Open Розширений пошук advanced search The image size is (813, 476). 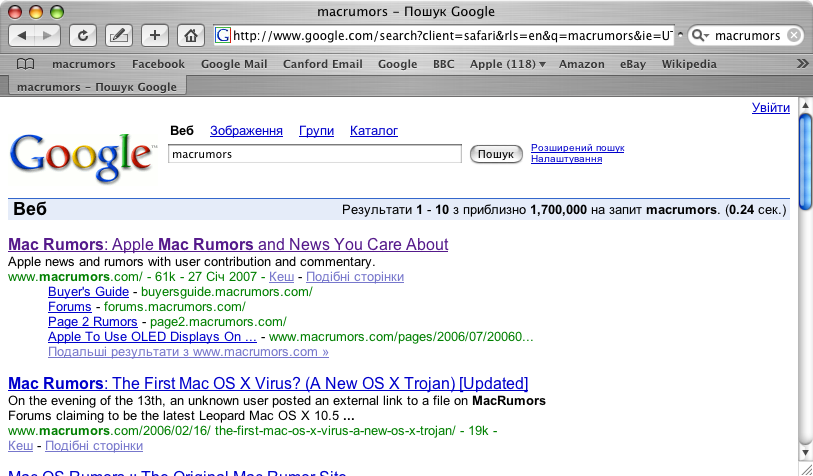click(x=578, y=148)
